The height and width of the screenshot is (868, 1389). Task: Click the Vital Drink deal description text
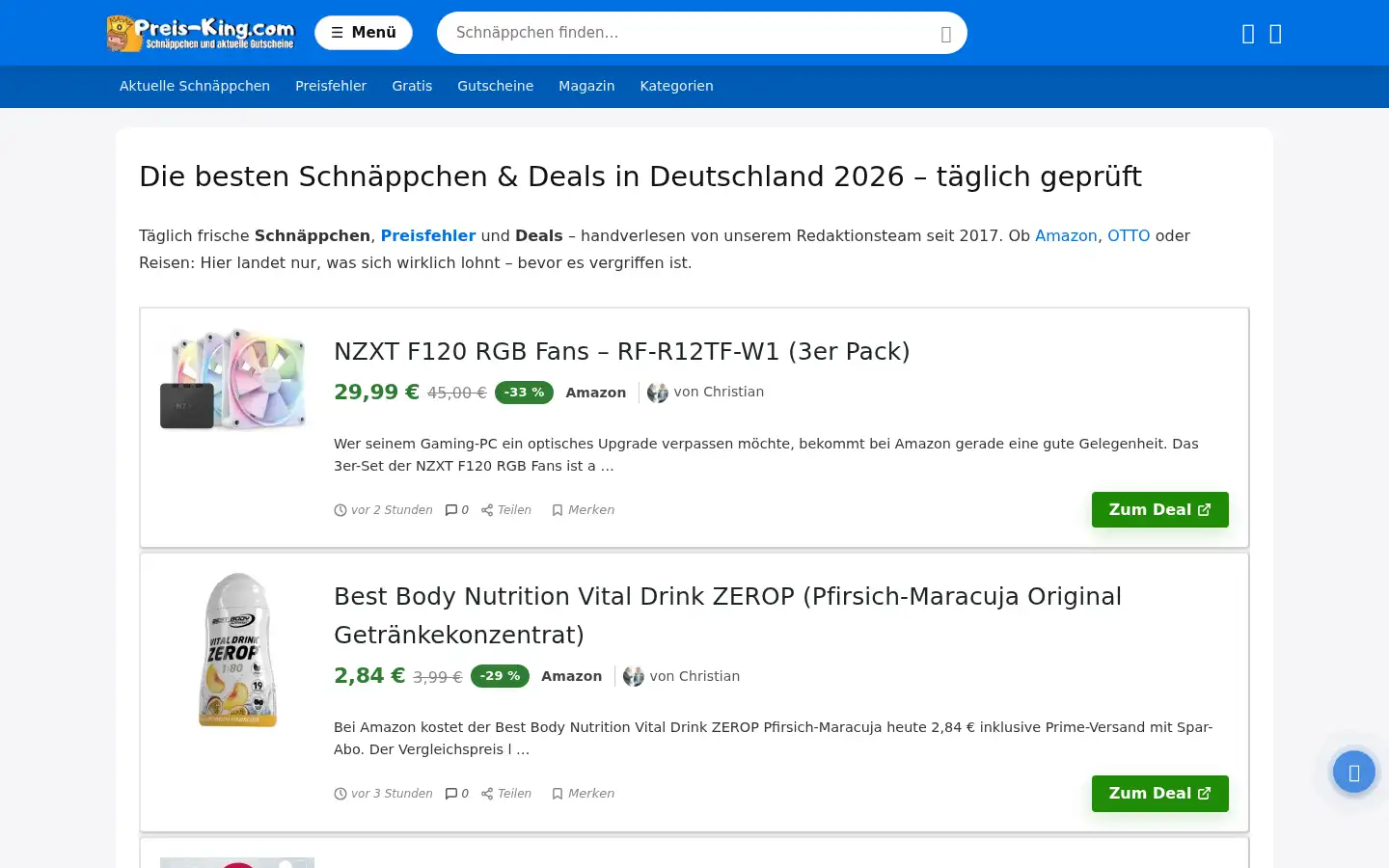(x=773, y=738)
